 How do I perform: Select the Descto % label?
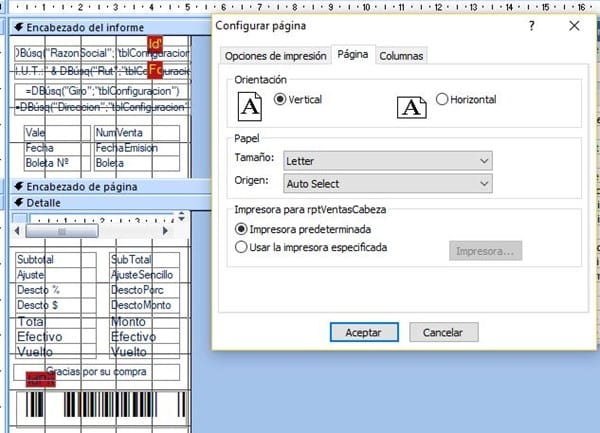pos(56,290)
